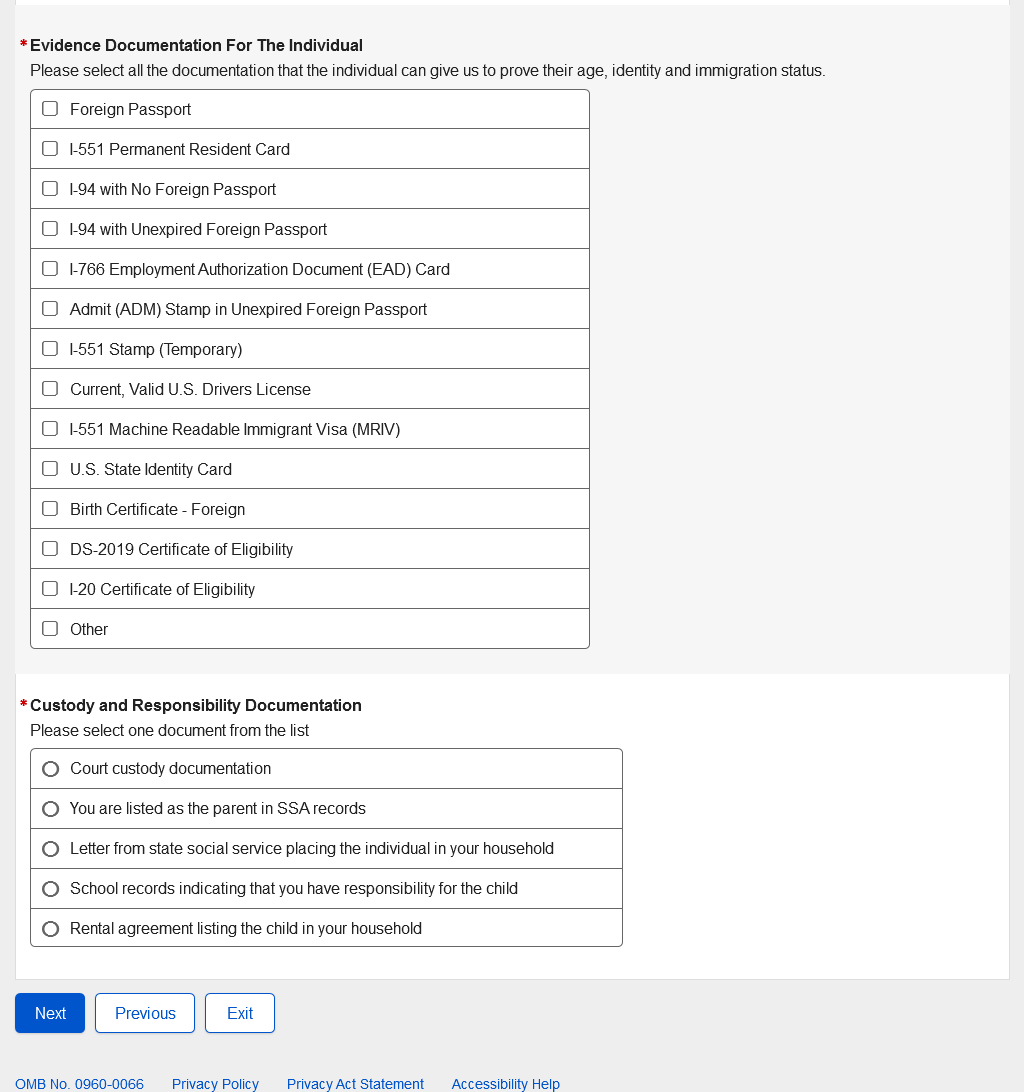Choose Court custody documentation radio button

(x=51, y=769)
